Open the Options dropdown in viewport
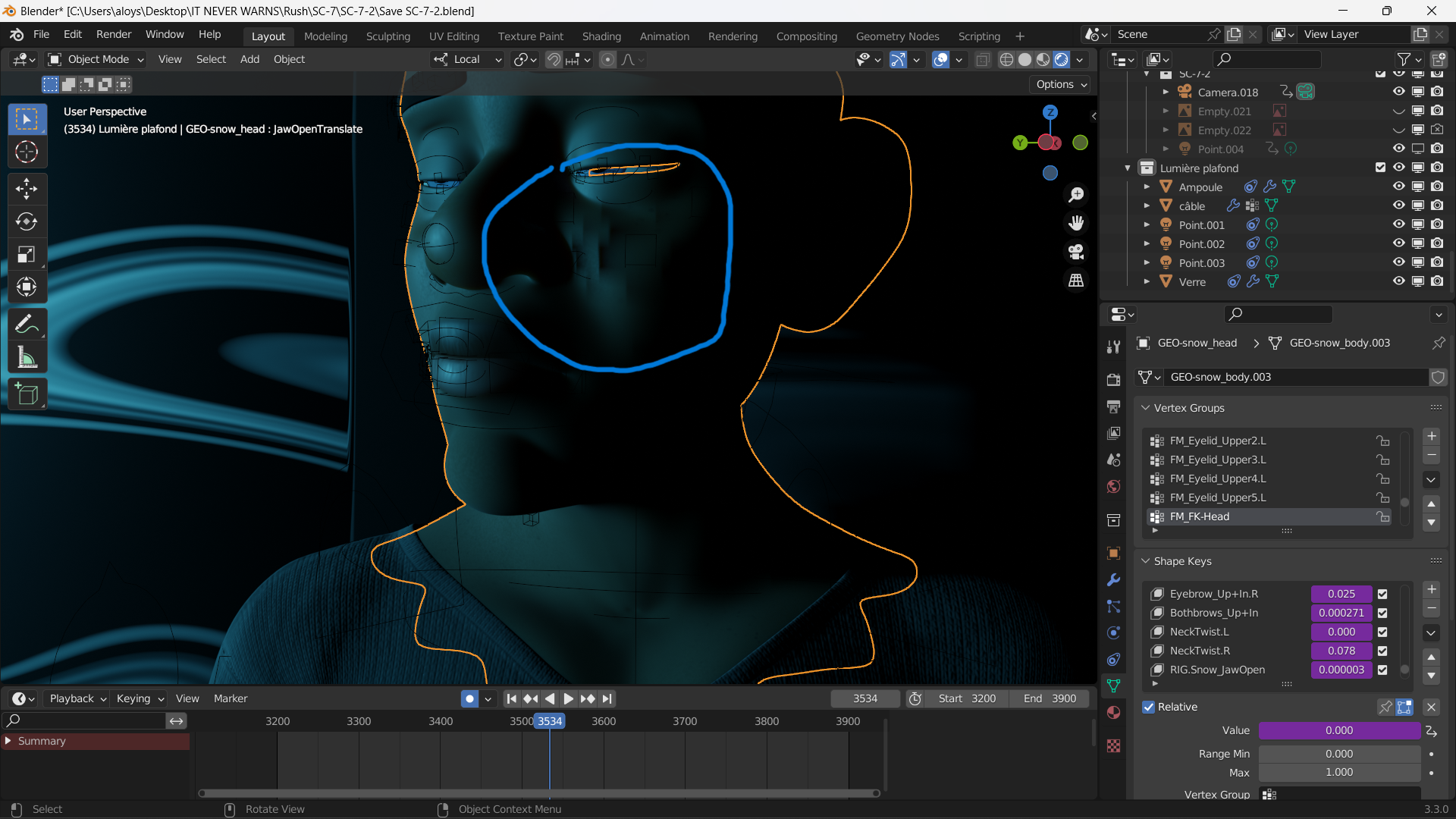 [1062, 84]
